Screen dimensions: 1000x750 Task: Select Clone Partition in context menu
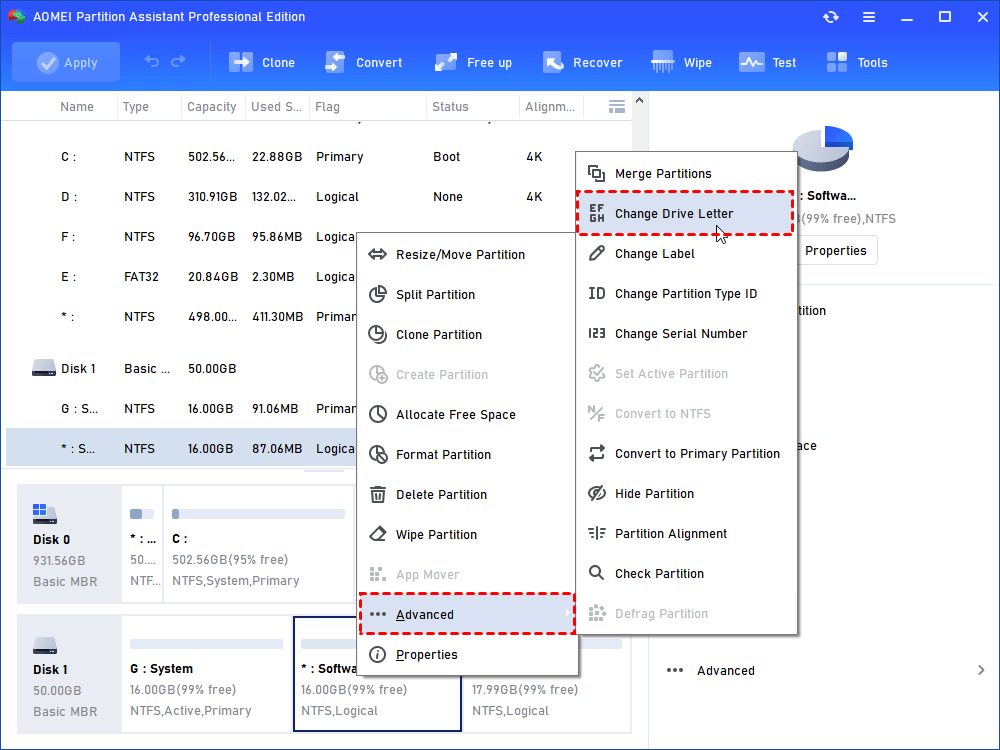point(467,334)
